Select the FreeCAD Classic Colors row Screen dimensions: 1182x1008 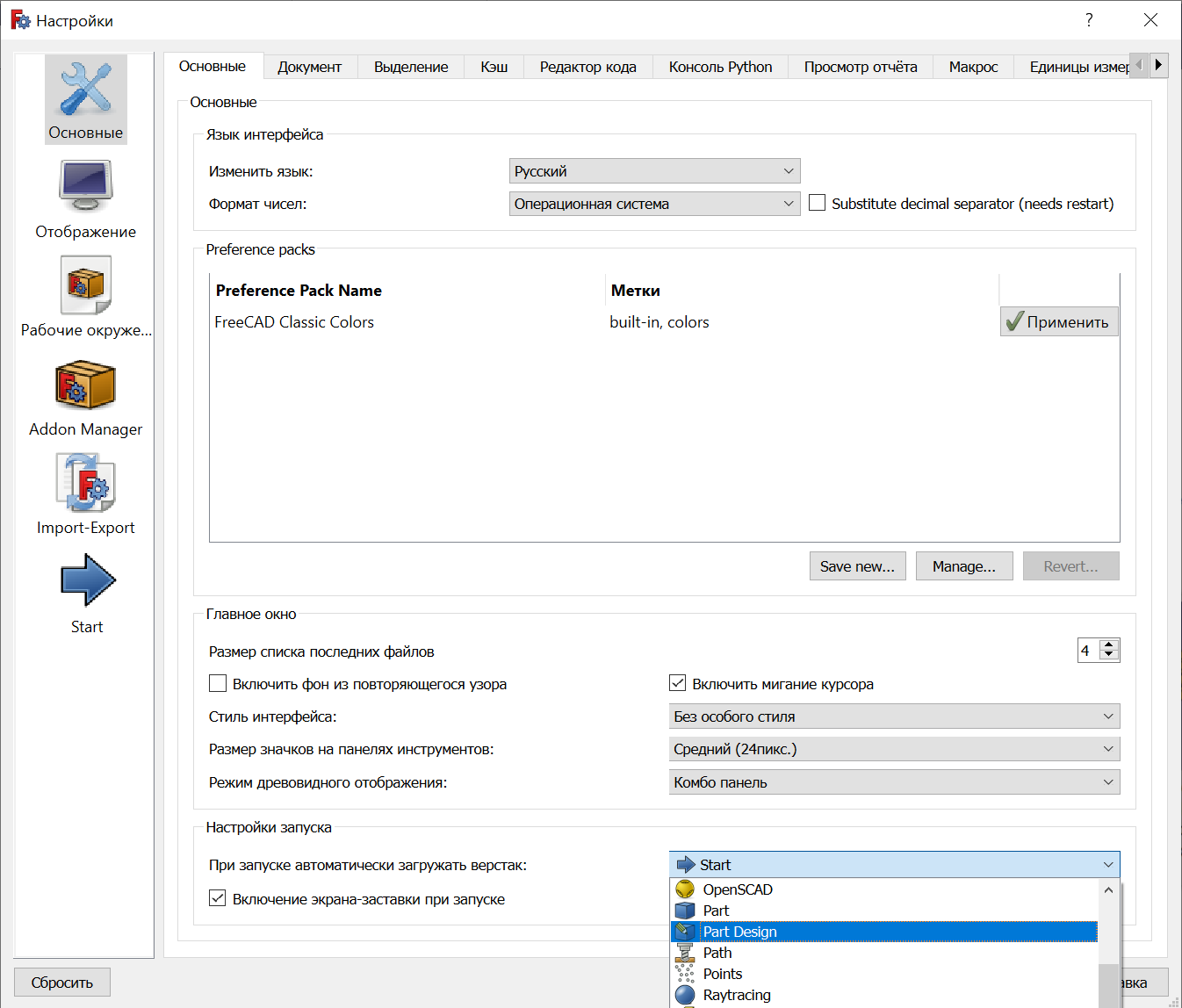click(604, 322)
